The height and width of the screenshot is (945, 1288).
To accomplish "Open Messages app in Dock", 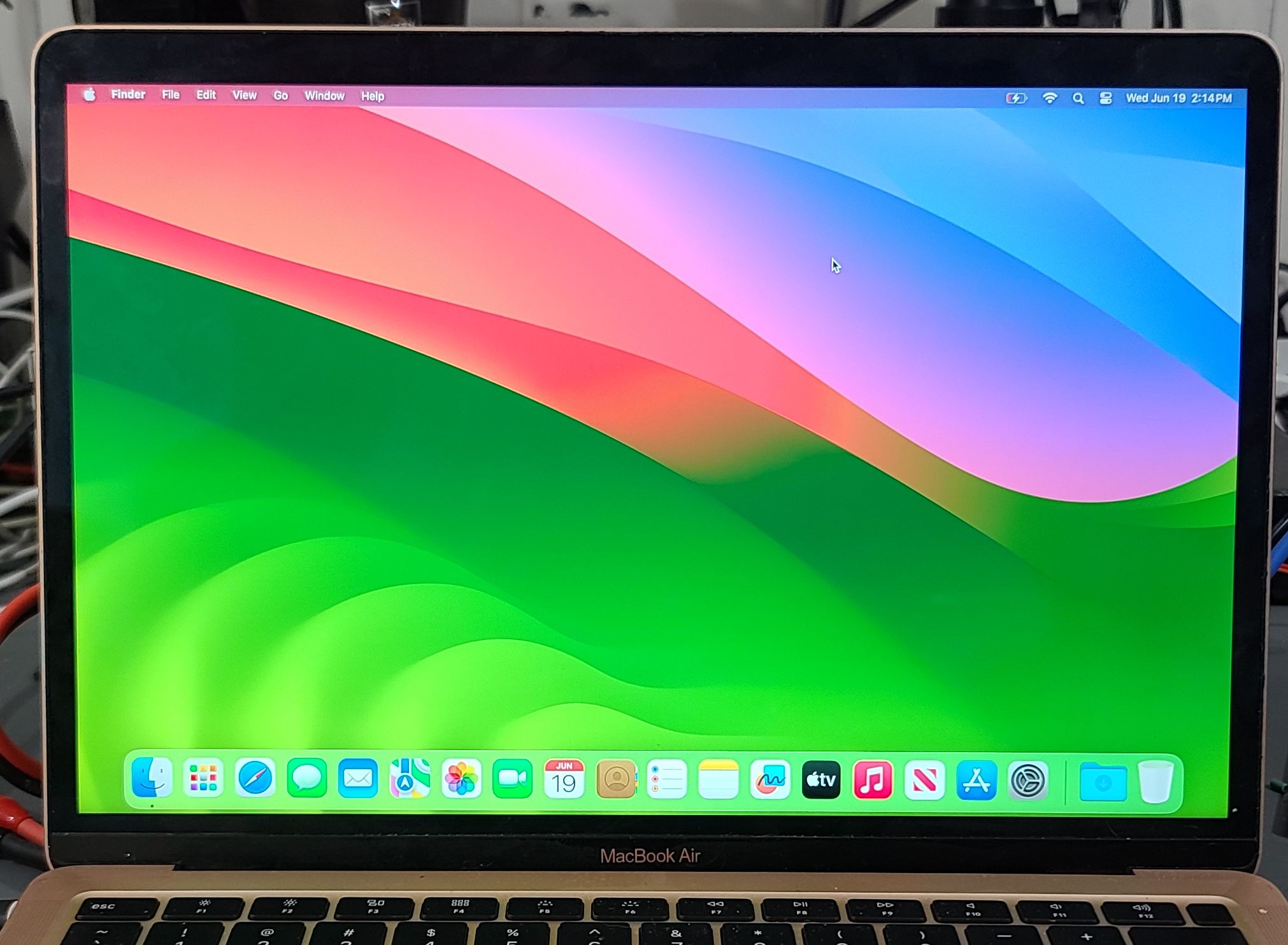I will pos(306,778).
